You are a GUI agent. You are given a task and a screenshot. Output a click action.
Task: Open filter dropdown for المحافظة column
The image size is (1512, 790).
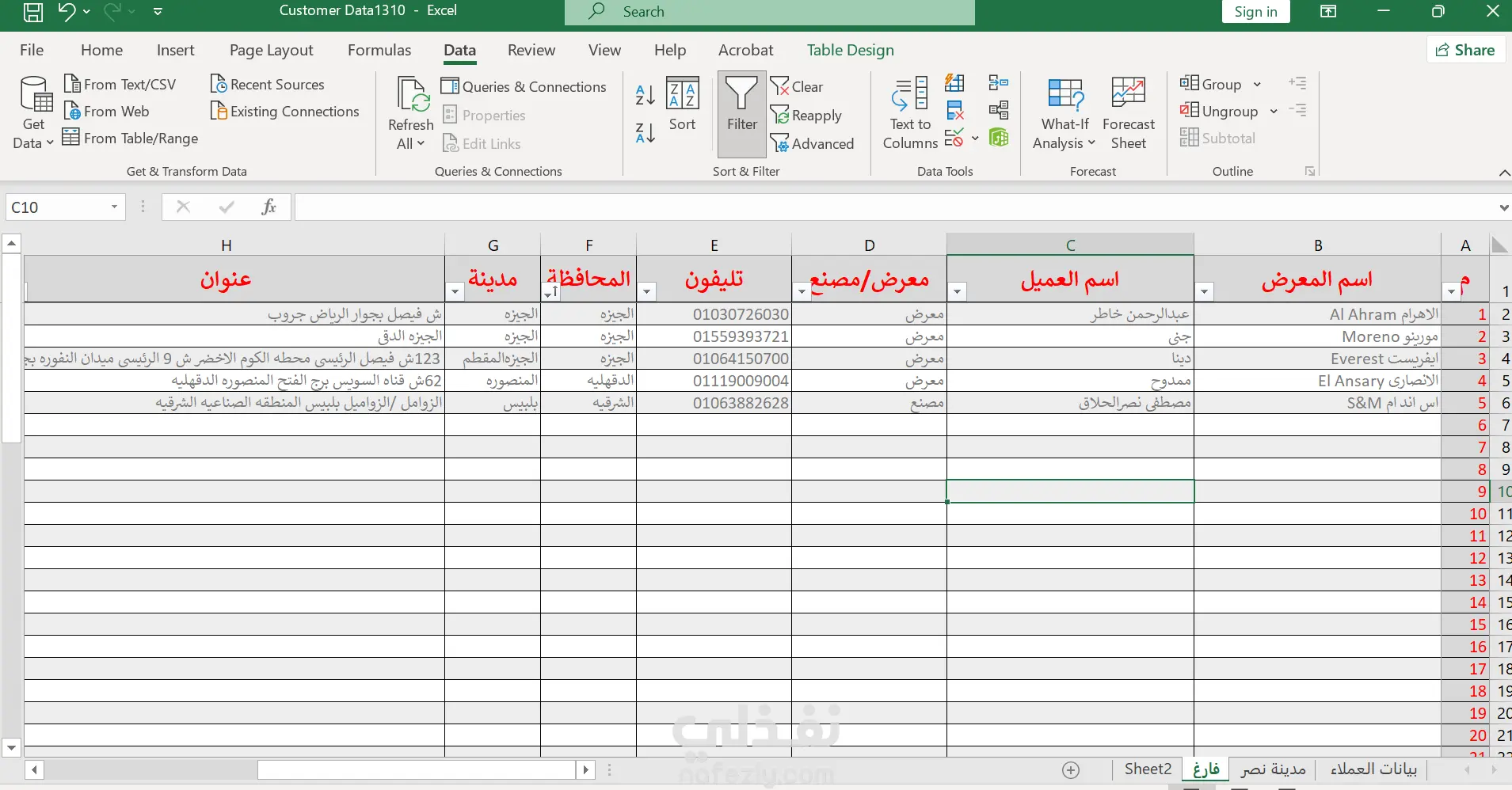click(551, 292)
